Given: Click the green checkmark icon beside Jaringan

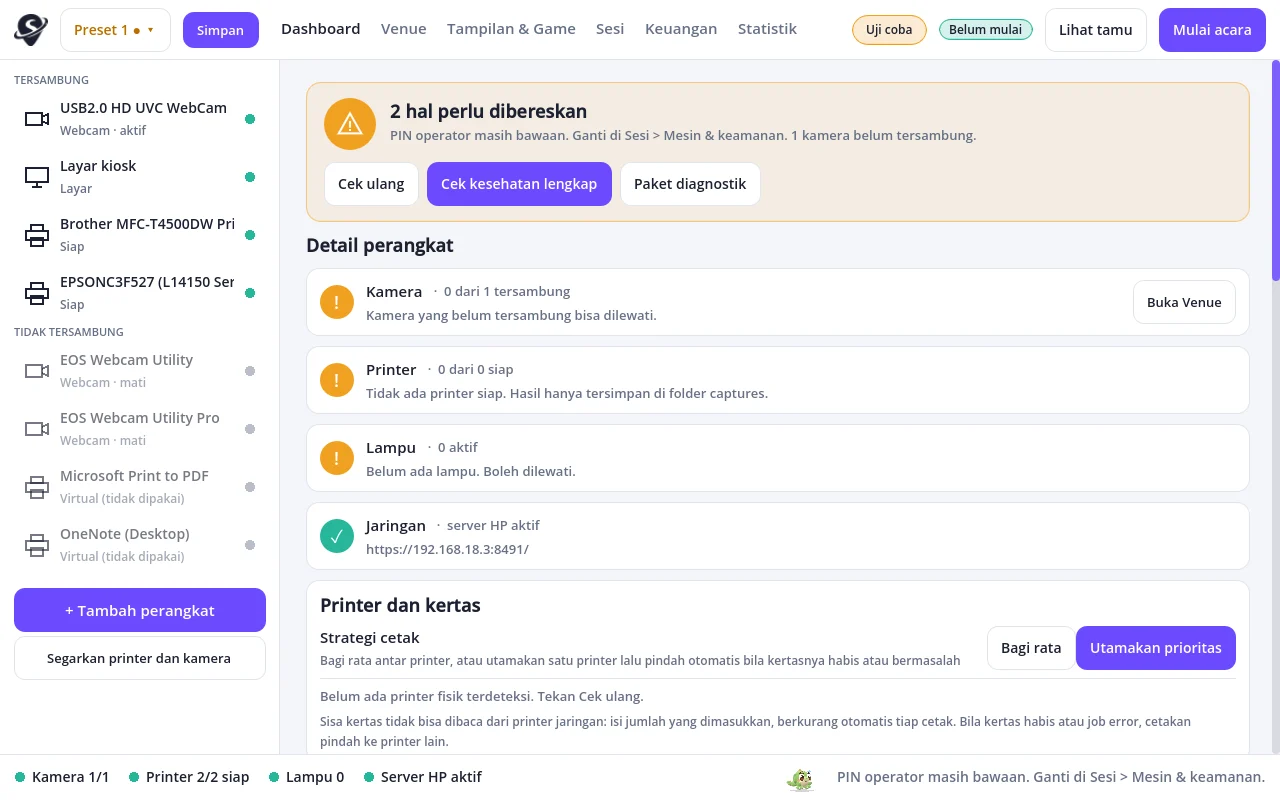Looking at the screenshot, I should coord(337,536).
